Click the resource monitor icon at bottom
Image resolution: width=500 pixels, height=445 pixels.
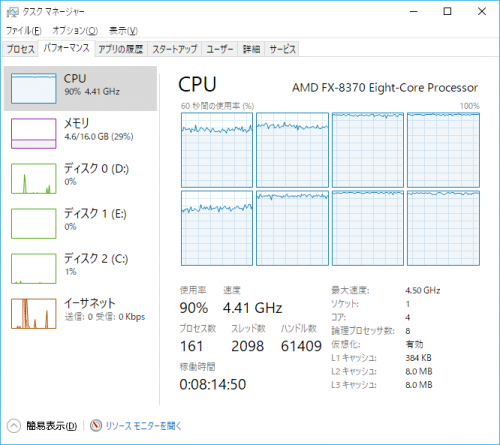96,426
